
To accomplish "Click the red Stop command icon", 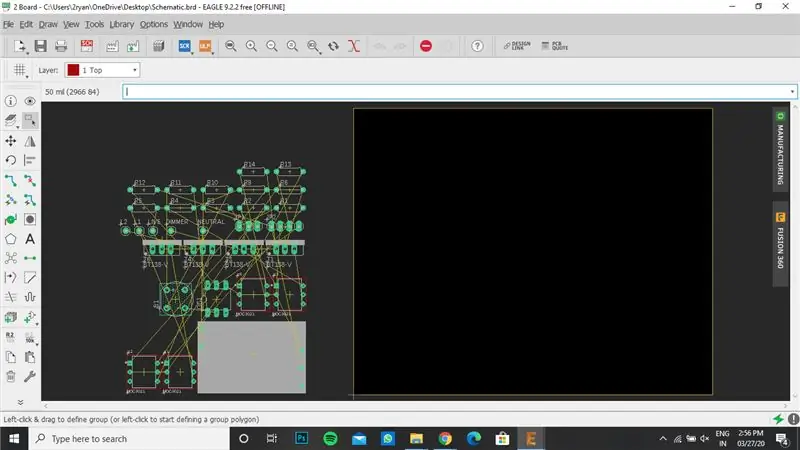I will [426, 46].
